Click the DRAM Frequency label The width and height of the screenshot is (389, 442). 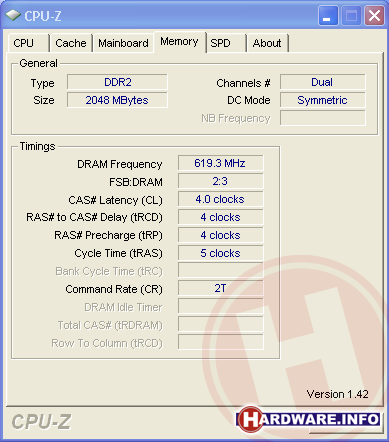pos(120,164)
